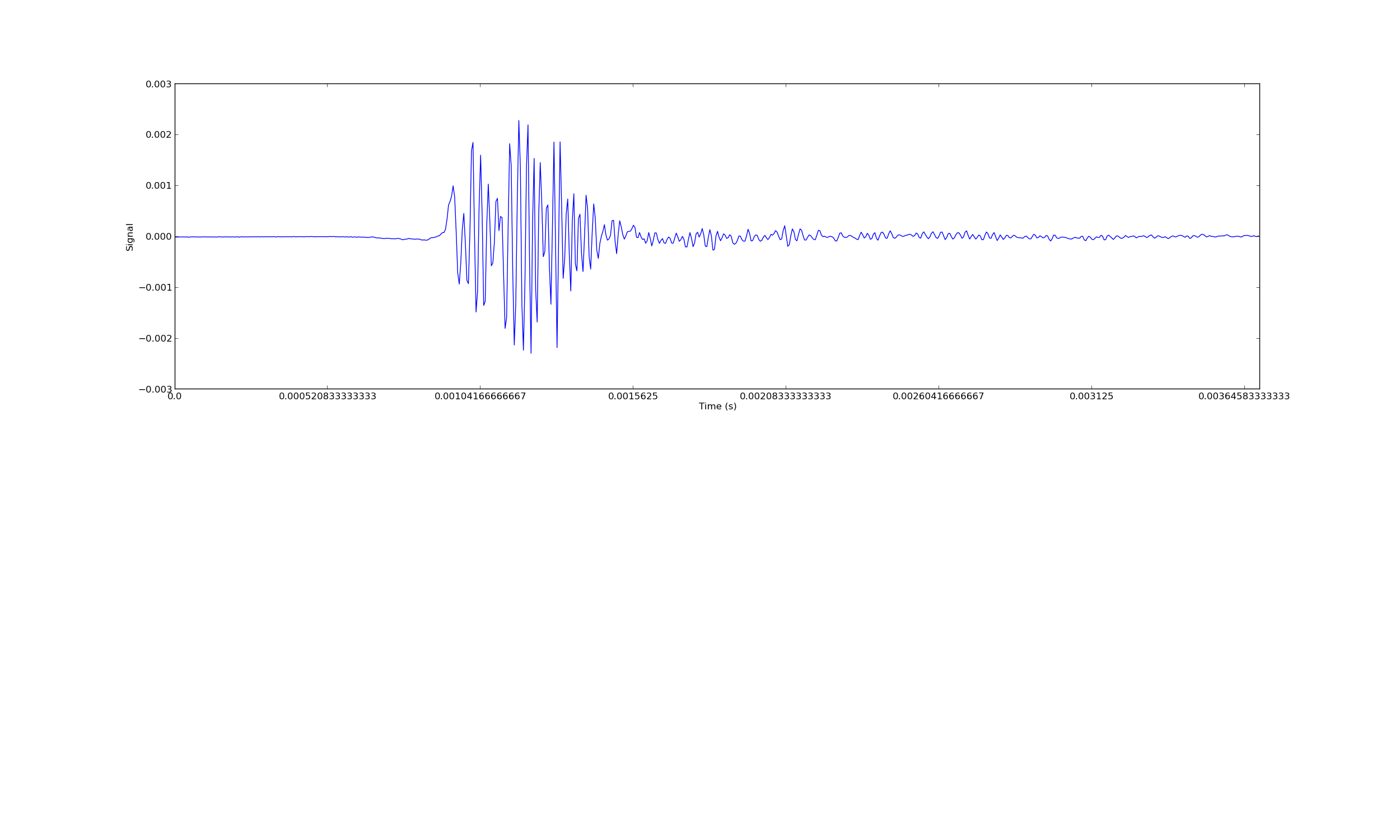Click the −0.003 y-axis tick label
Image resolution: width=1400 pixels, height=840 pixels.
coord(155,389)
